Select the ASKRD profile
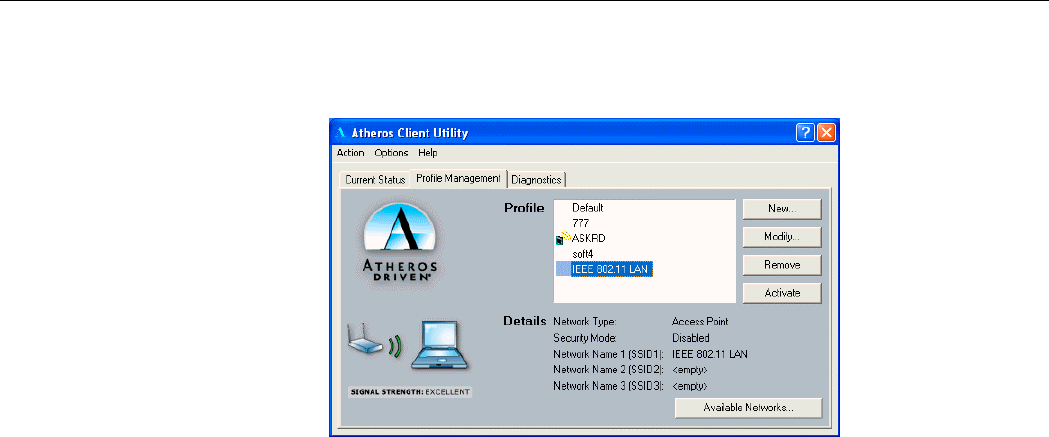The image size is (1049, 437). pos(589,238)
